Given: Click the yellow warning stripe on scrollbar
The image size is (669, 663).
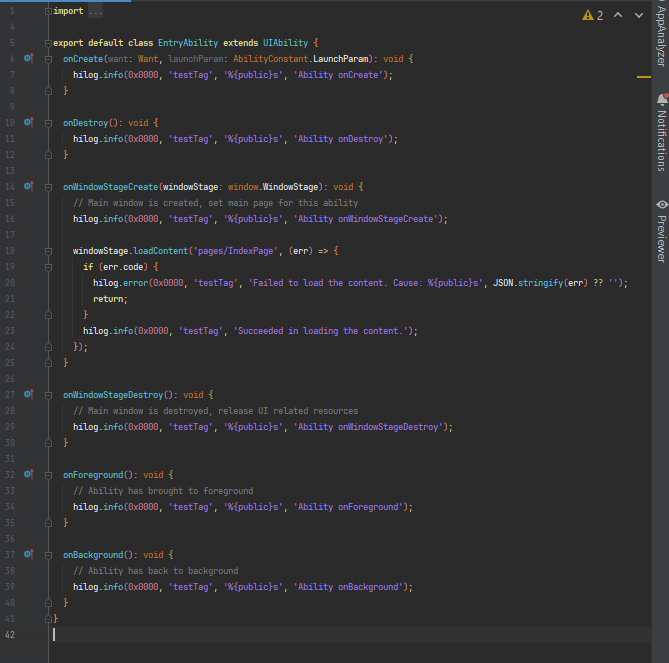Looking at the screenshot, I should tap(645, 77).
